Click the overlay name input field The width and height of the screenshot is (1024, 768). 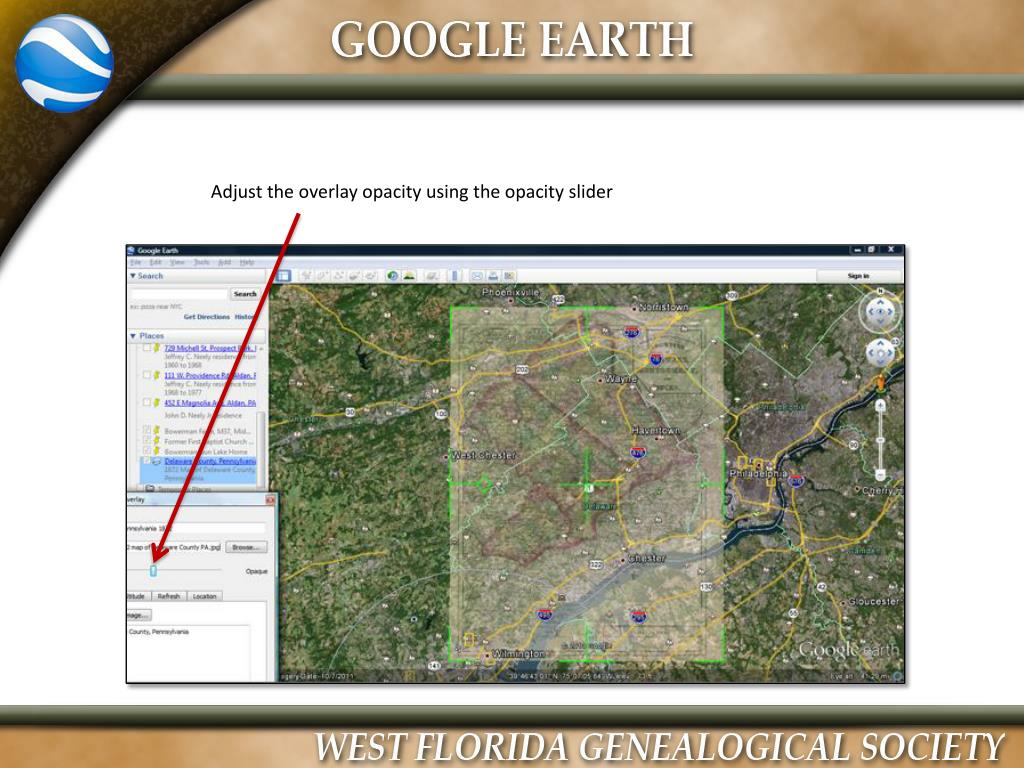[x=196, y=528]
